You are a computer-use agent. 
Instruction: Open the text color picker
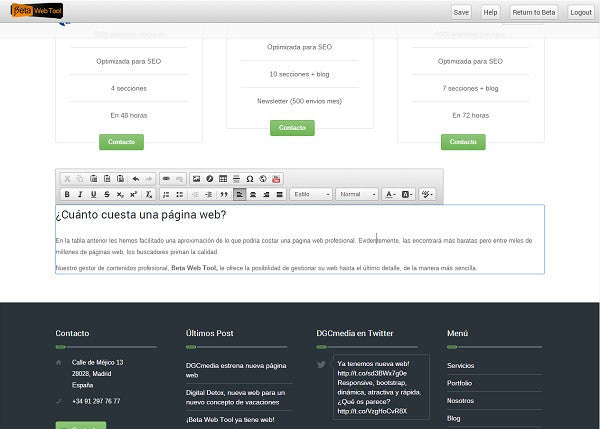point(390,194)
